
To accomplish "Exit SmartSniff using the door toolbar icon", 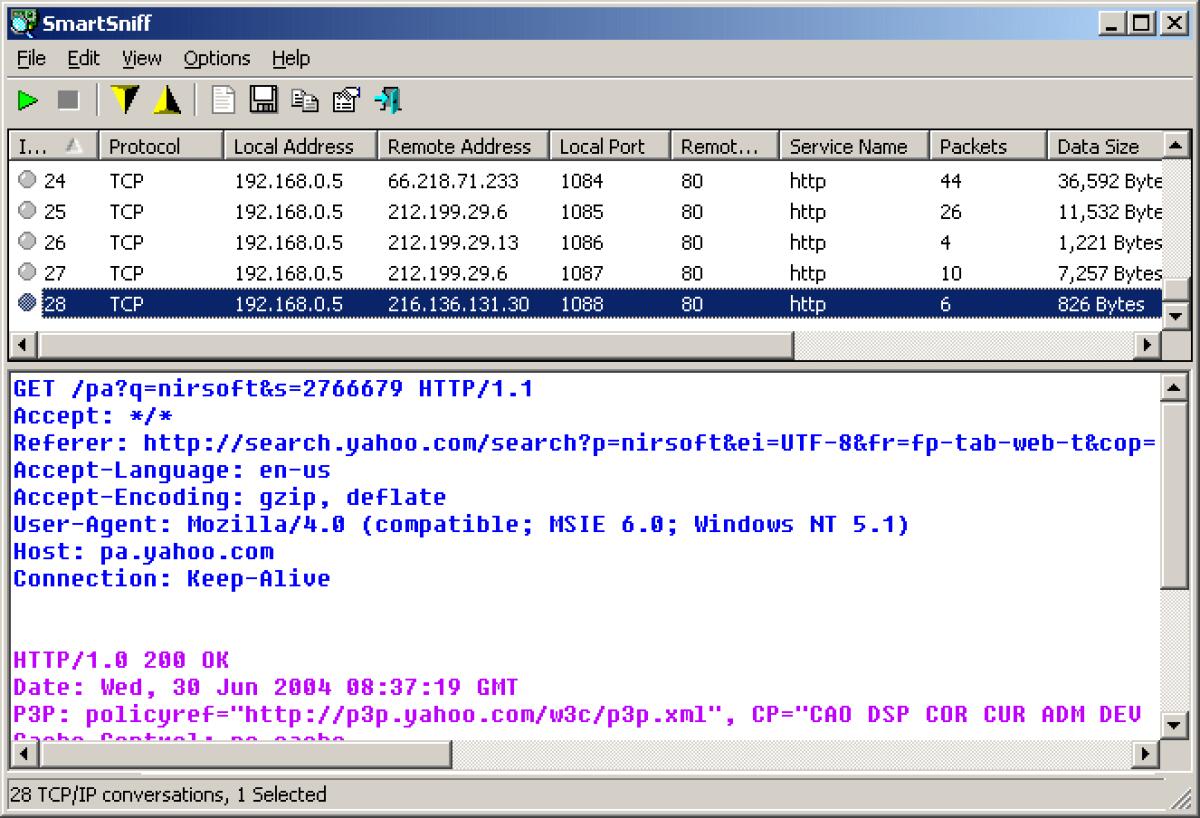I will pyautogui.click(x=388, y=100).
